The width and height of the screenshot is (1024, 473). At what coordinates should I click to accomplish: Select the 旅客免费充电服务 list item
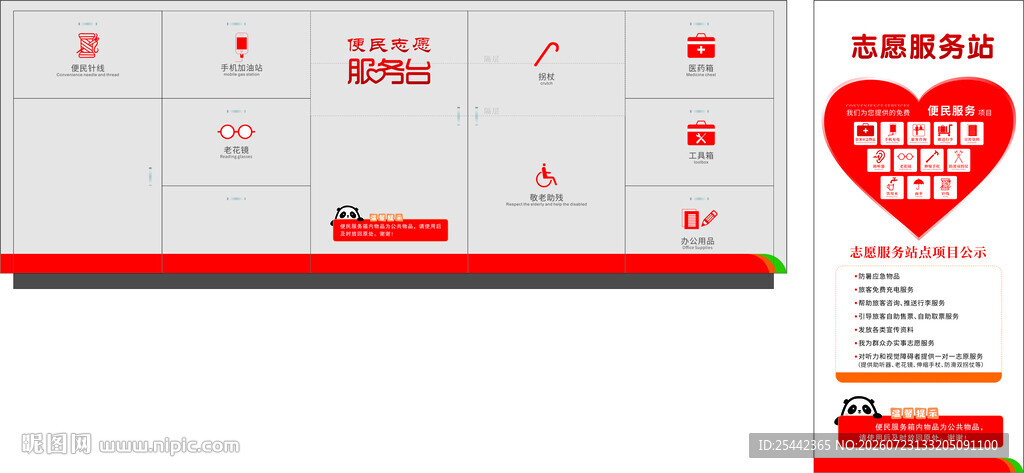886,289
